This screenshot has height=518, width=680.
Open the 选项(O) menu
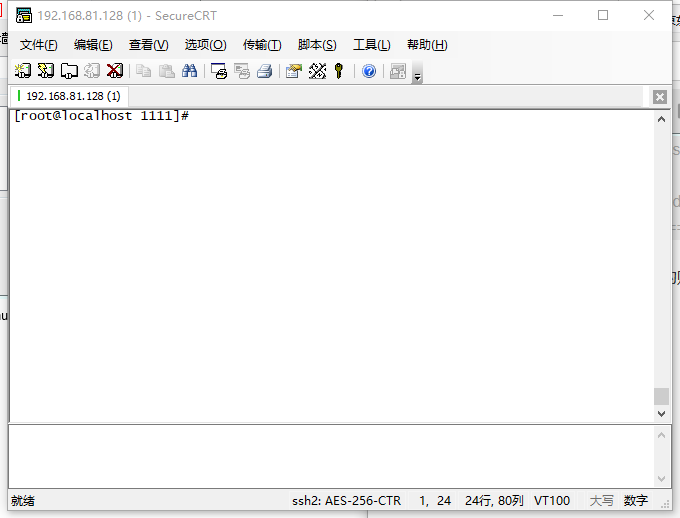206,45
